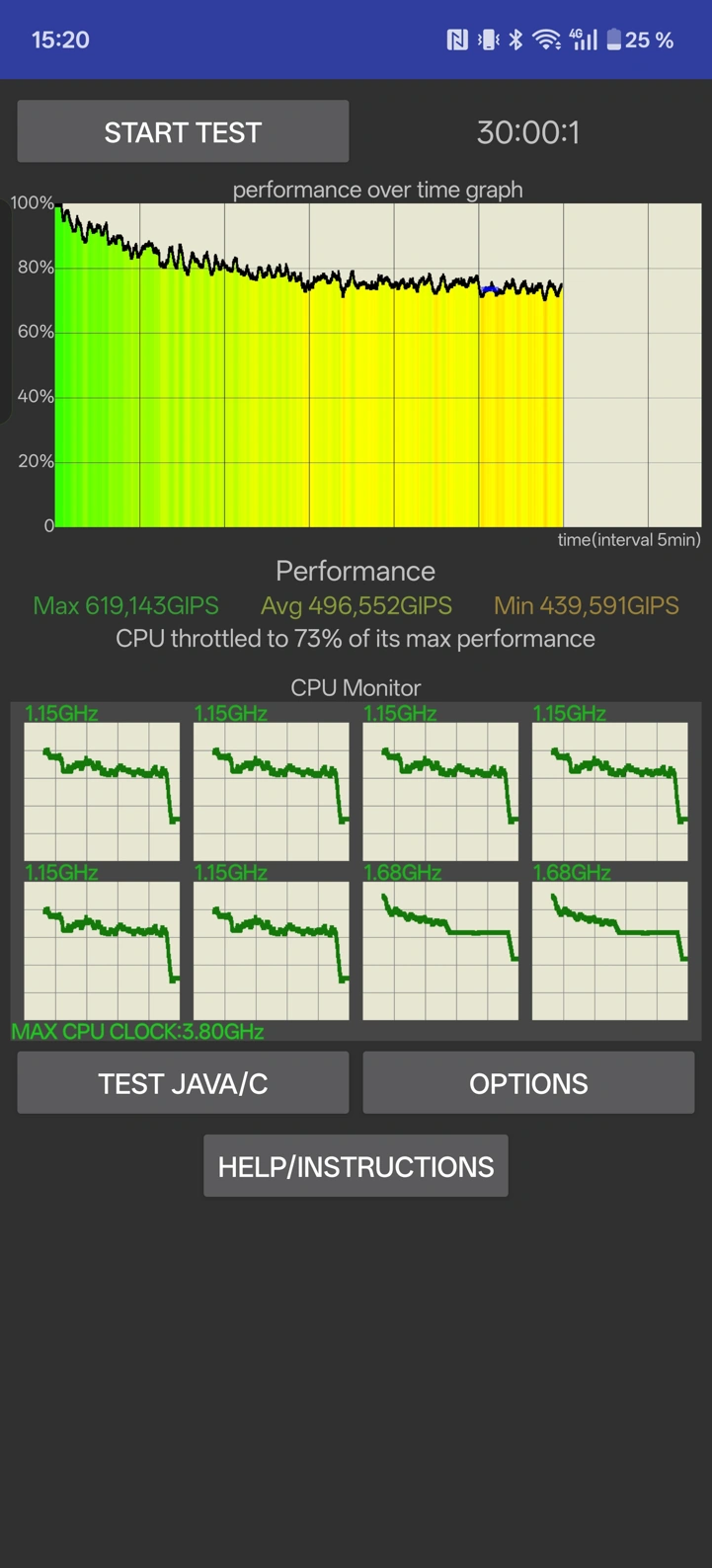712x1568 pixels.
Task: Open HELP/INSTRUCTIONS
Action: point(356,1166)
